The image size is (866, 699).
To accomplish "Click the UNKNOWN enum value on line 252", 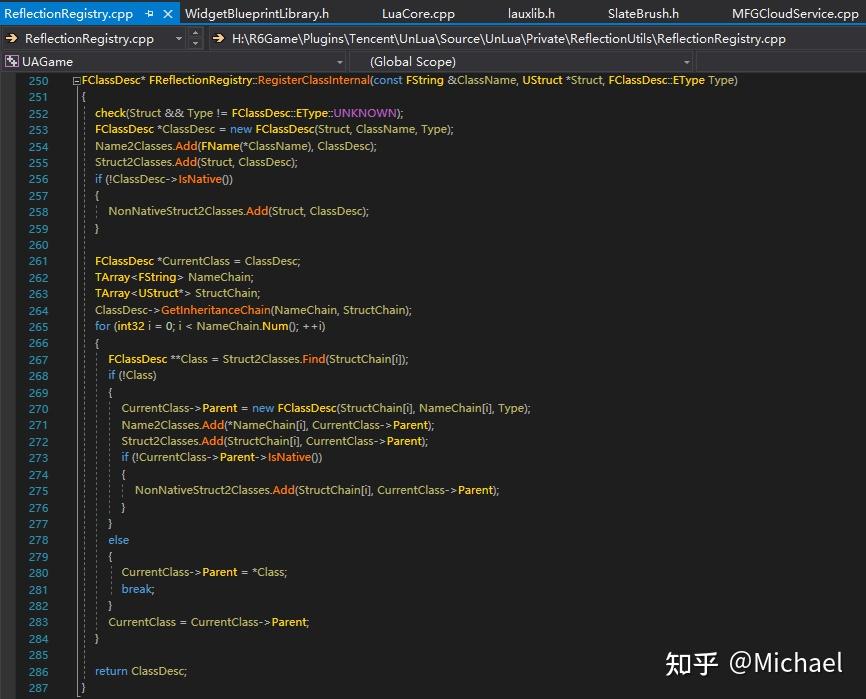I will [365, 113].
